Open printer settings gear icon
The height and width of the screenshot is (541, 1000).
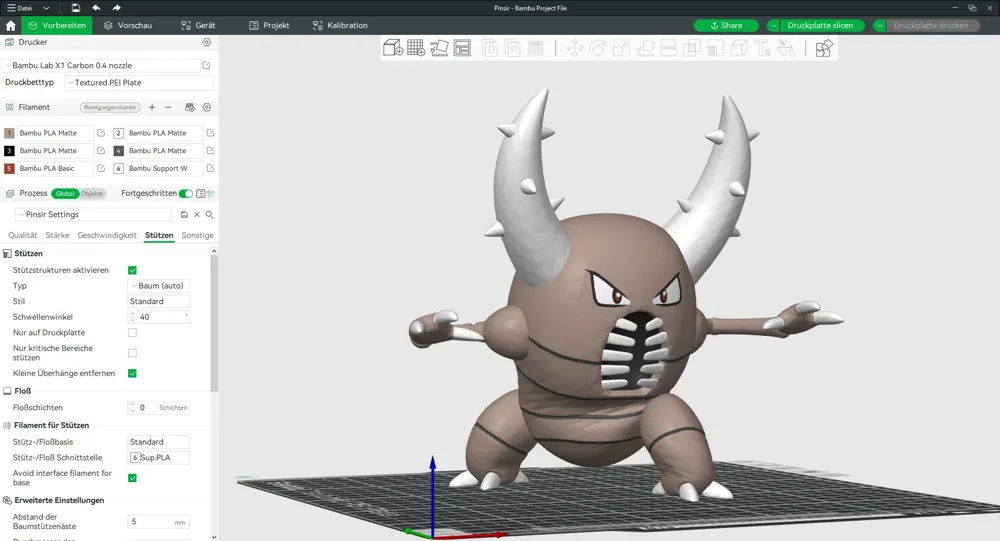(207, 42)
